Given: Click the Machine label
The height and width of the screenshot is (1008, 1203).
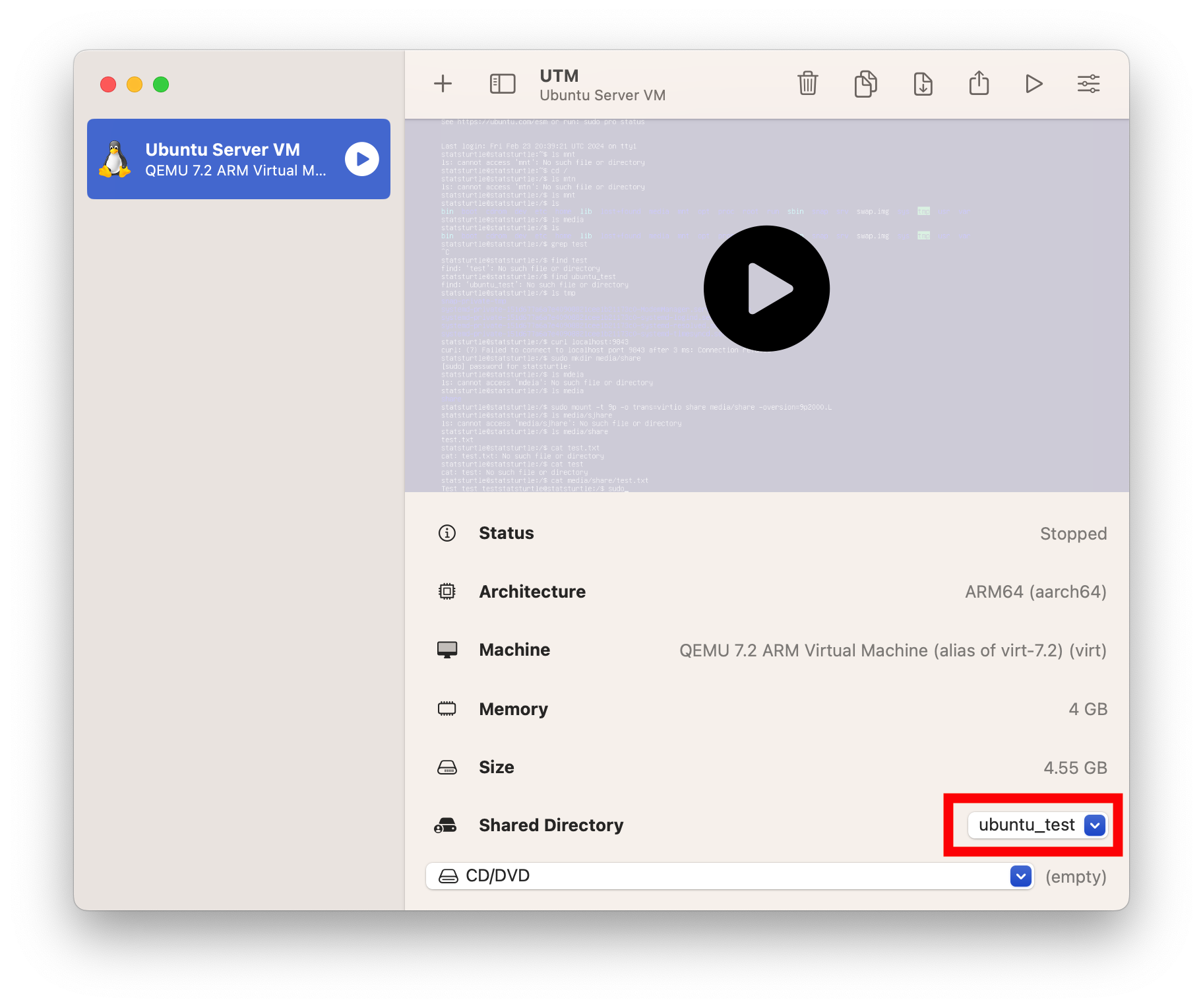Looking at the screenshot, I should (x=514, y=650).
